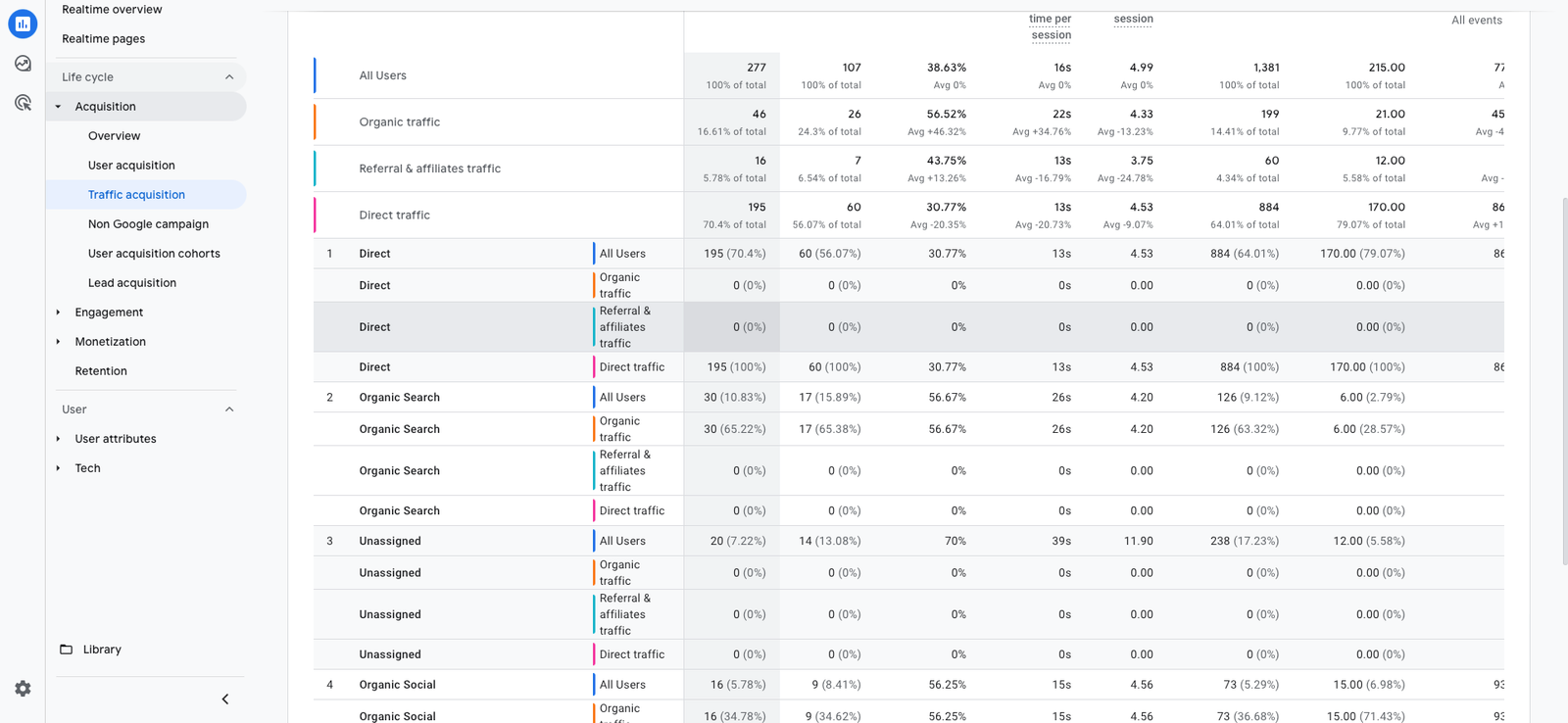Click value '17 (65.38%)' Organic Search organic row
Viewport: 1568px width, 723px height.
pos(830,429)
